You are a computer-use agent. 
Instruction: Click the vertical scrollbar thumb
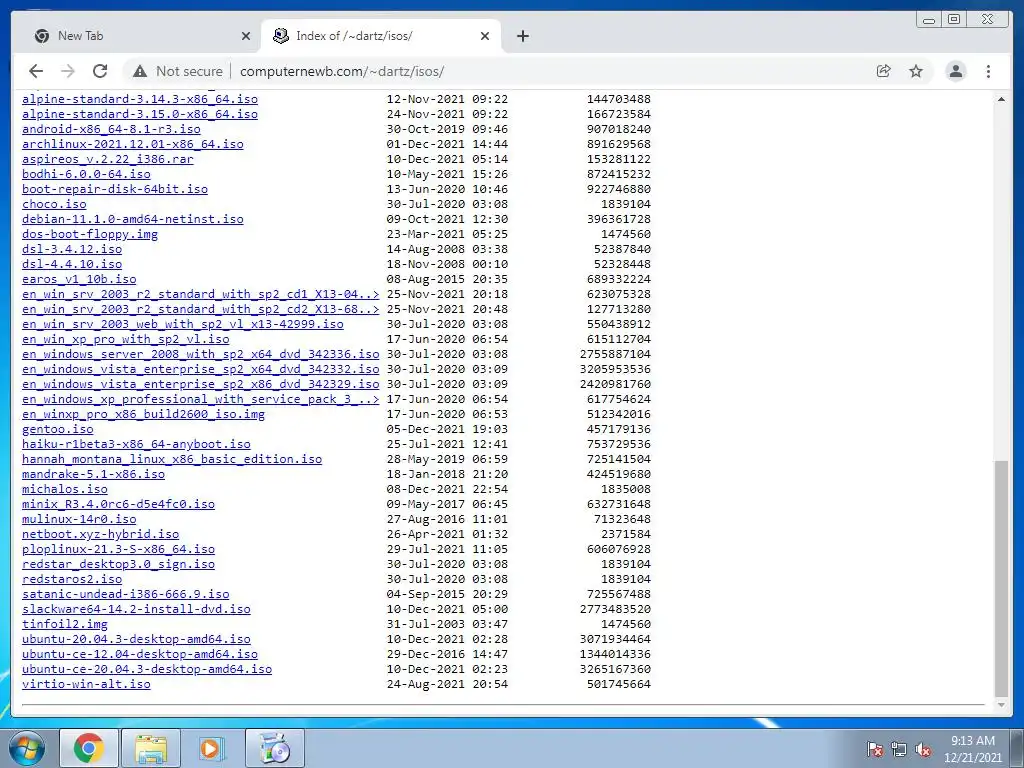click(1000, 578)
